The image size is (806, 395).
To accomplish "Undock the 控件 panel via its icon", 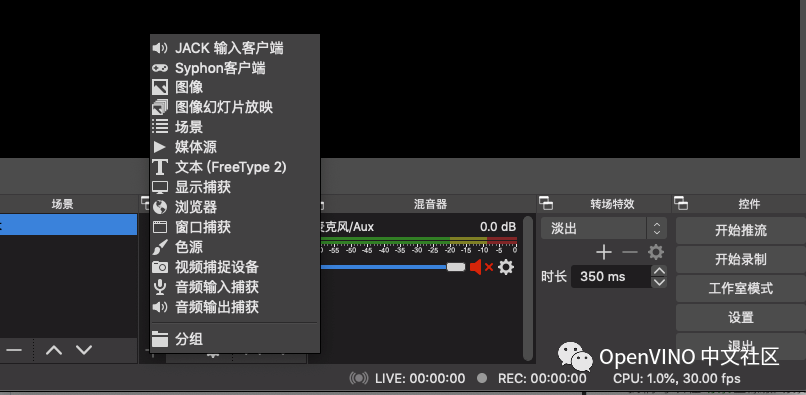I will (681, 204).
